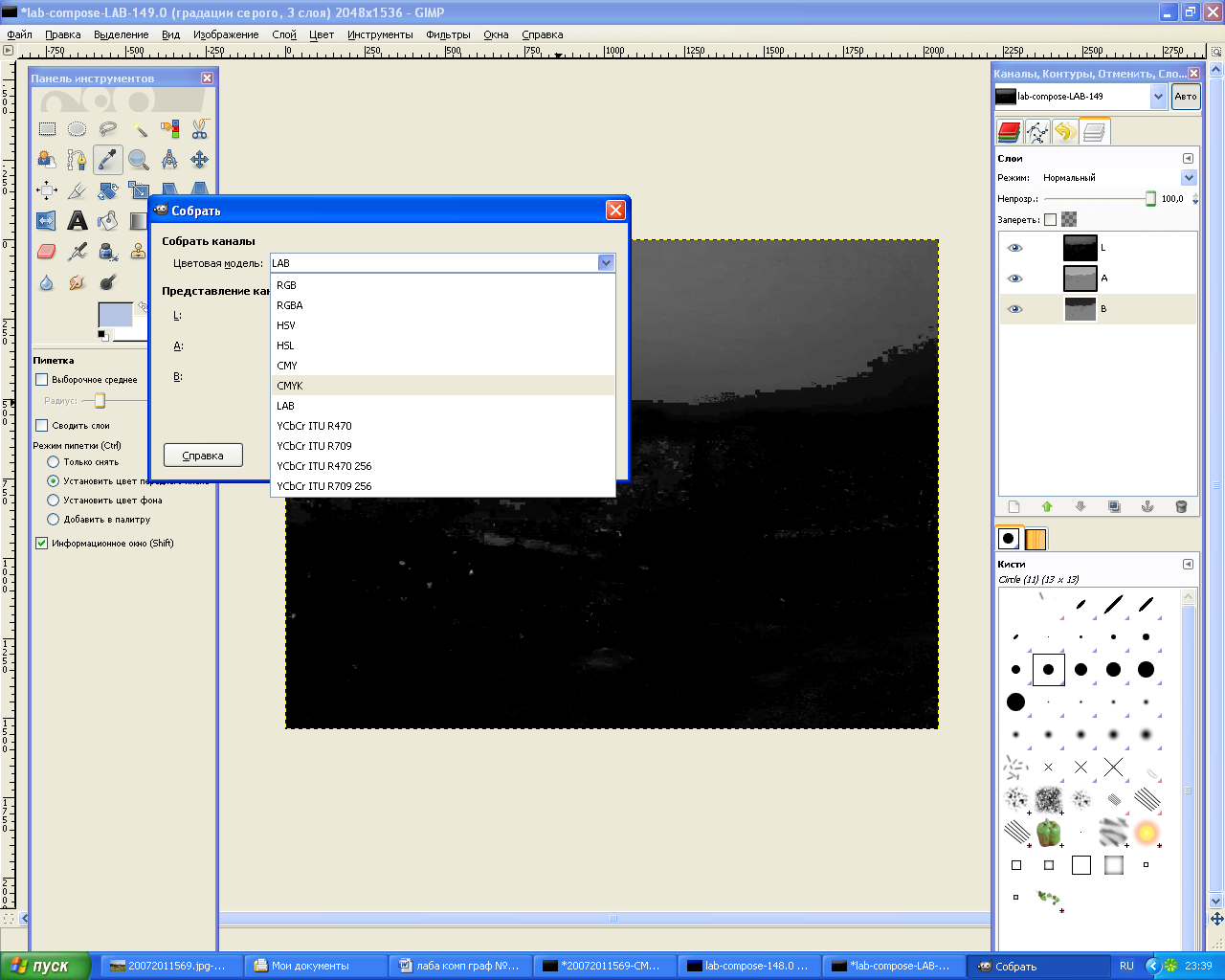Screen dimensions: 1225x980
Task: Open the Слои panel menu arrow
Action: tap(1188, 159)
